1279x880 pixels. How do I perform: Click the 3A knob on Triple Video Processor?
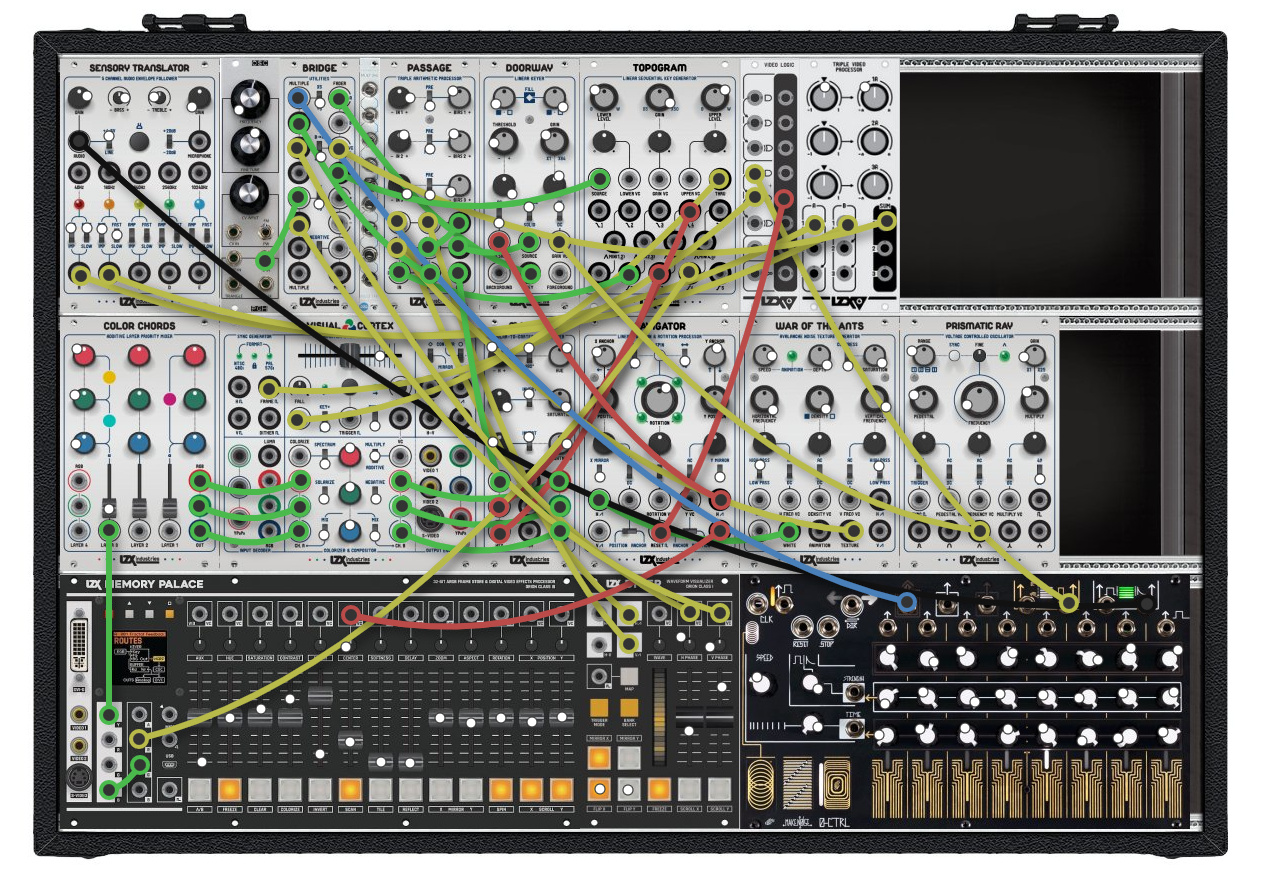point(873,184)
